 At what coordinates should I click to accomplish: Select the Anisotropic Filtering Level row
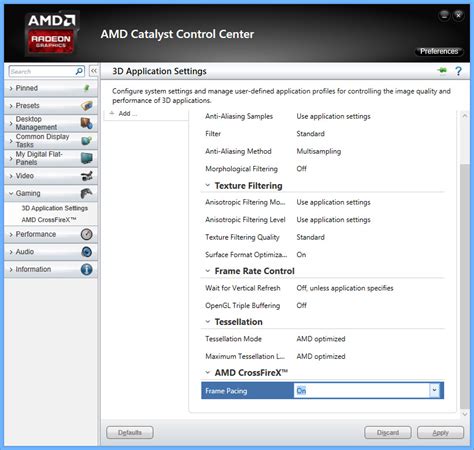pyautogui.click(x=323, y=220)
